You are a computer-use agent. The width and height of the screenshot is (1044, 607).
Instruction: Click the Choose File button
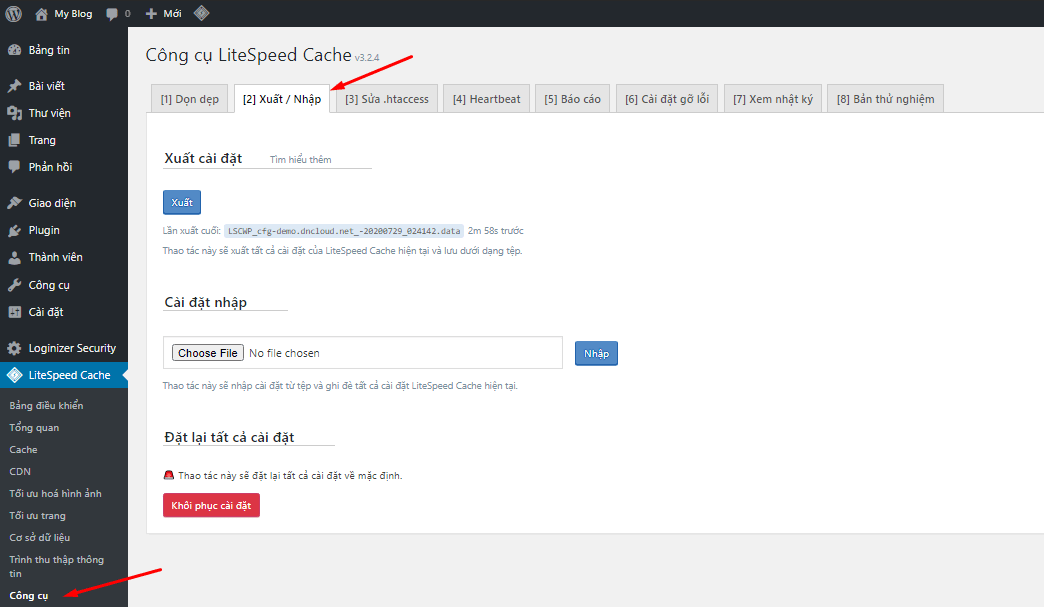[208, 353]
